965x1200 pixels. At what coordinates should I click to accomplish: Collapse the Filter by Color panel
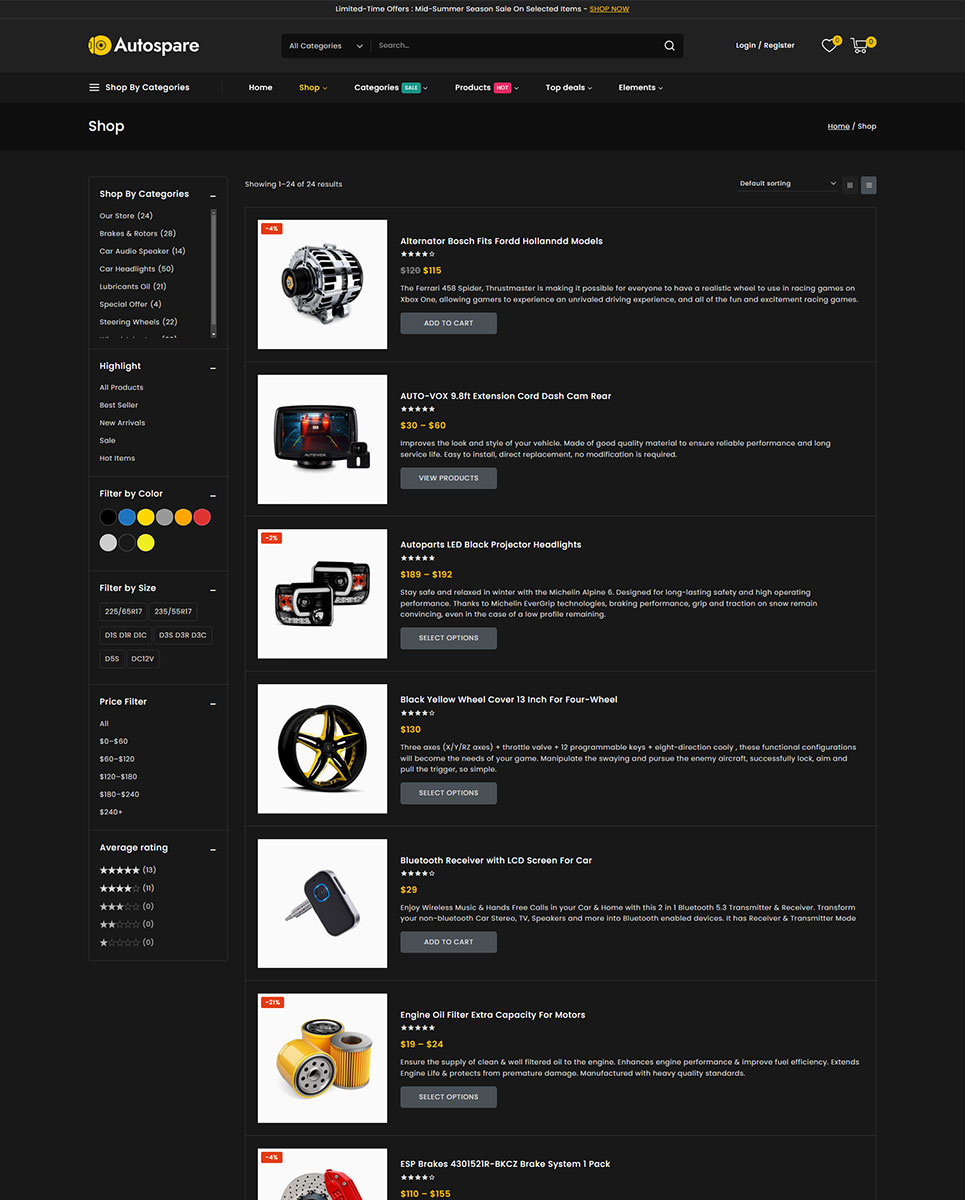coord(213,495)
